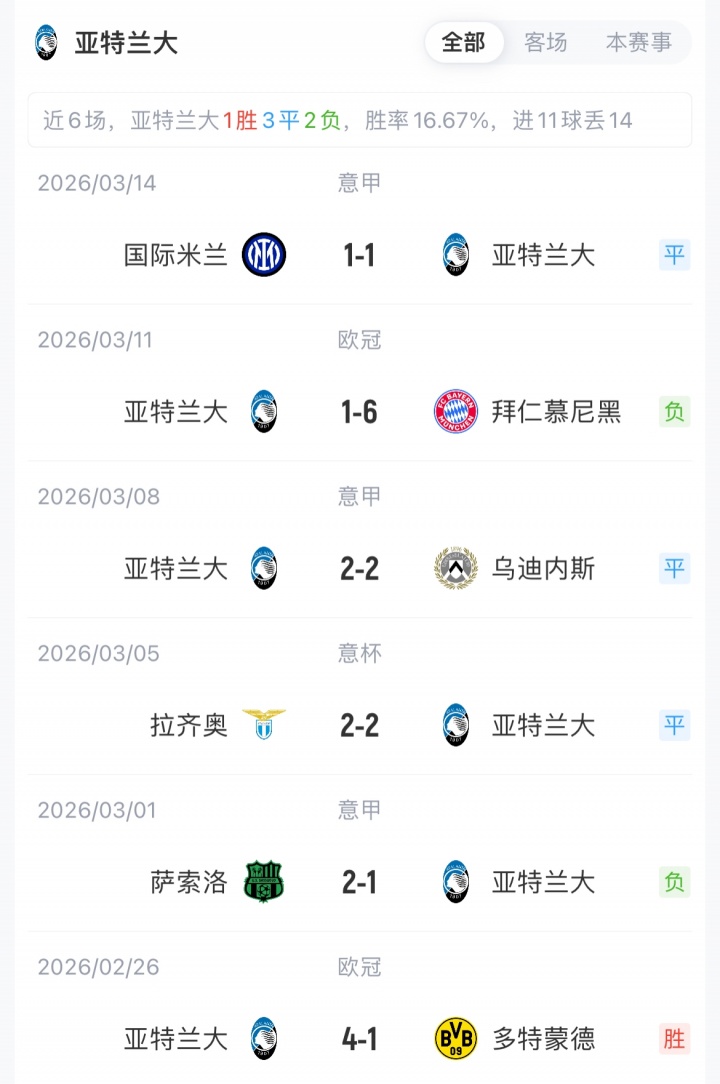The image size is (720, 1084).
Task: Switch to the 客场 tab
Action: 546,43
